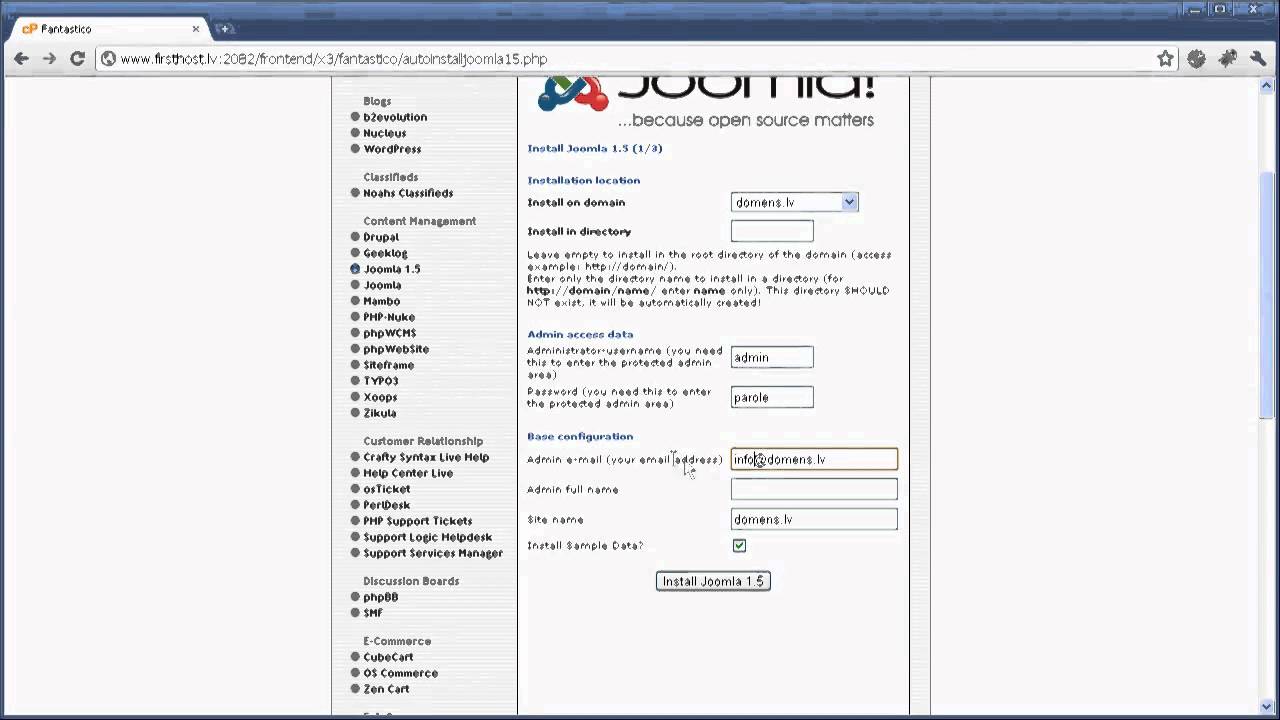Reload the page with the refresh icon

(77, 59)
